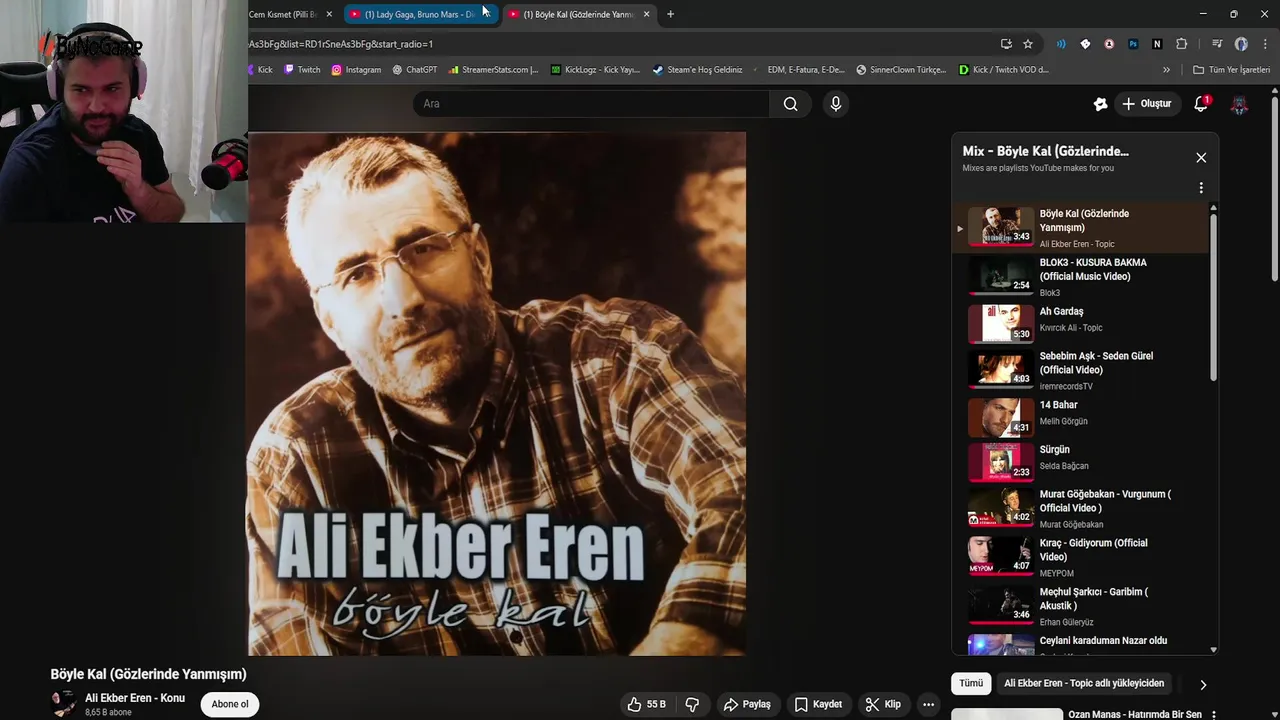Dislike the video with thumbs down
Viewport: 1280px width, 720px height.
point(692,704)
